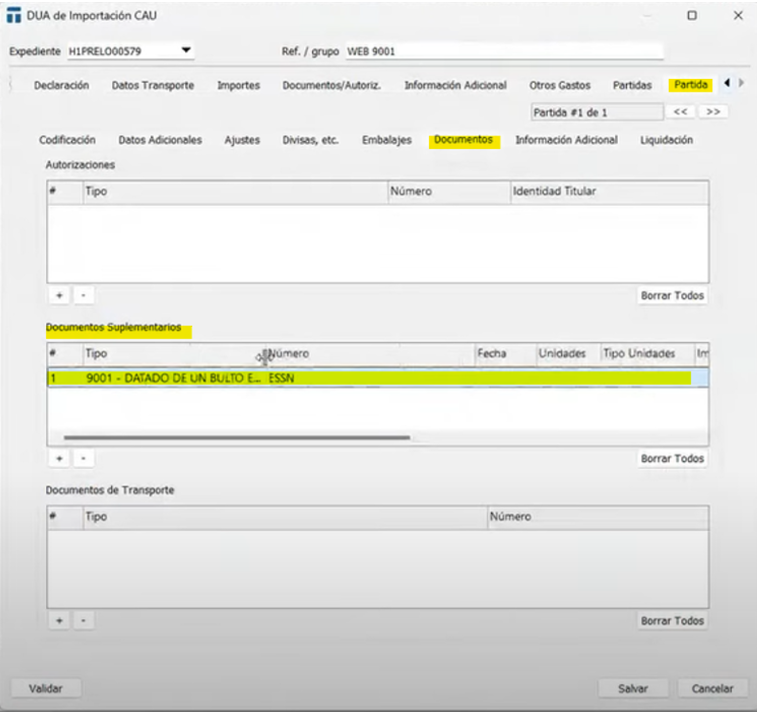Viewport: 757px width, 712px height.
Task: Remove a row from Documentos Suplementarios
Action: [82, 458]
